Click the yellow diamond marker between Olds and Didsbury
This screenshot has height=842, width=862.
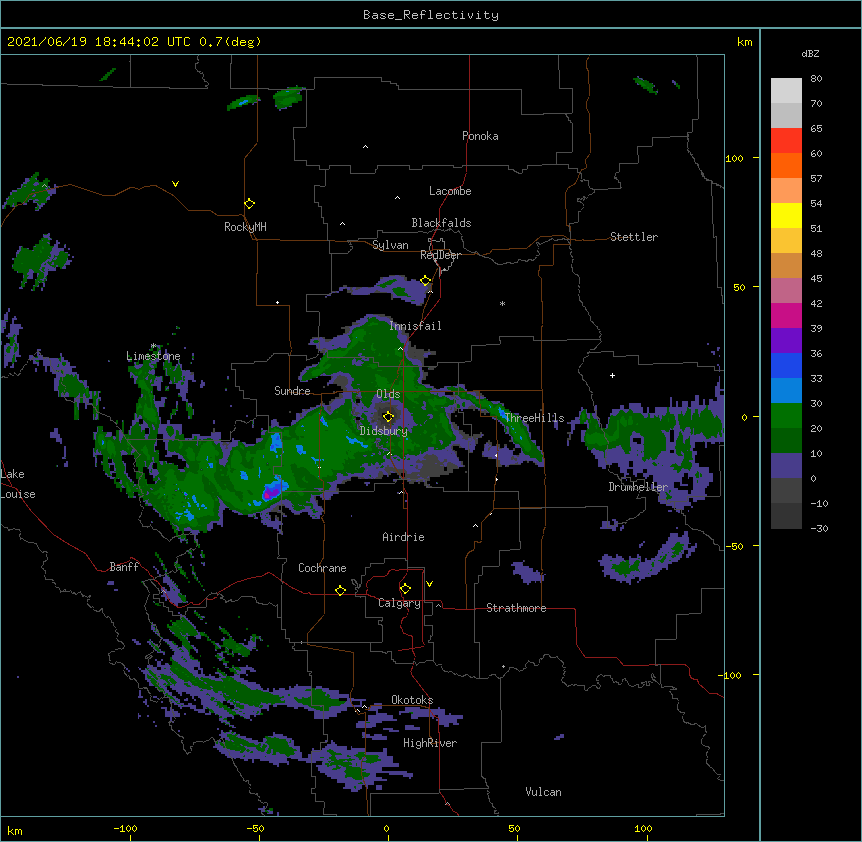tap(388, 416)
